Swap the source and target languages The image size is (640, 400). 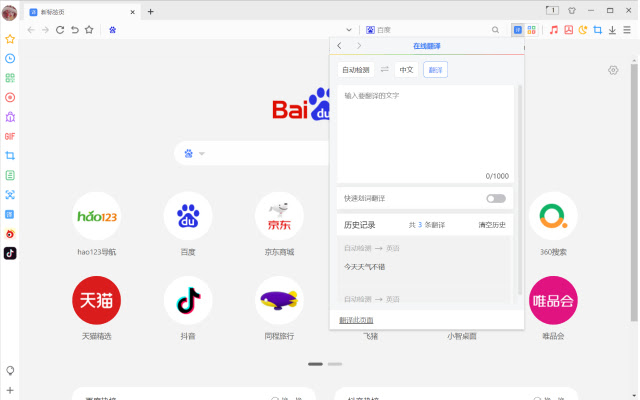coord(384,69)
